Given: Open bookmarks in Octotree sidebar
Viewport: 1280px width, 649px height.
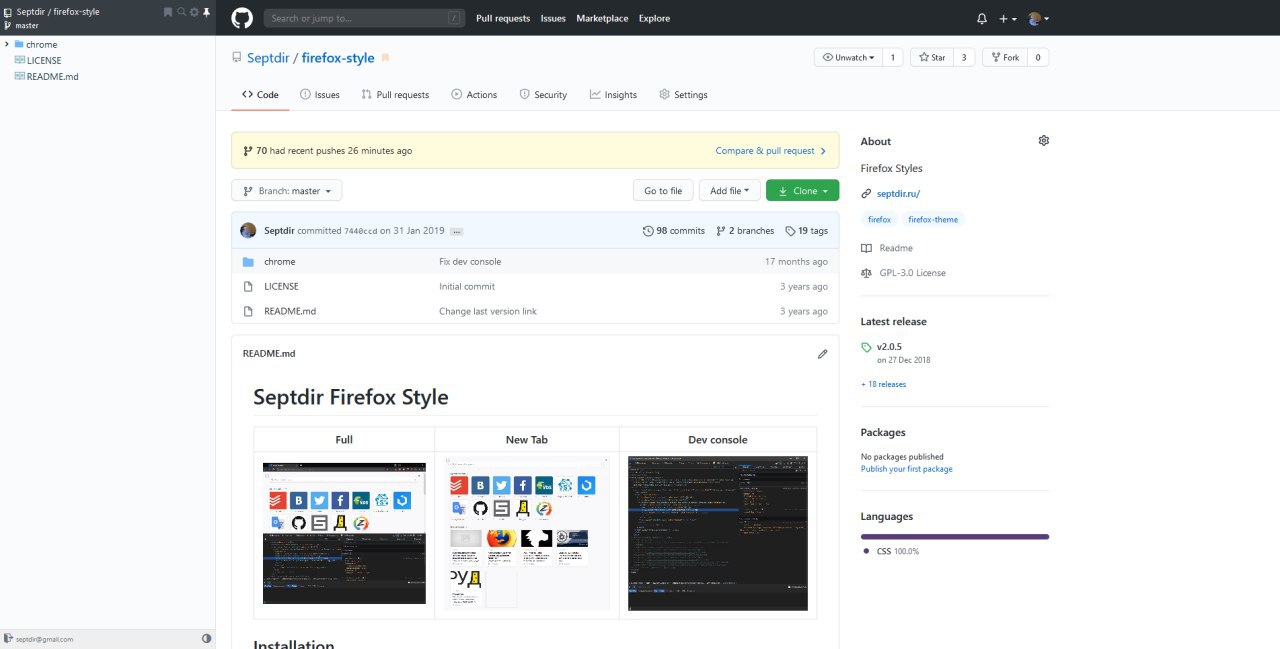Looking at the screenshot, I should (168, 12).
